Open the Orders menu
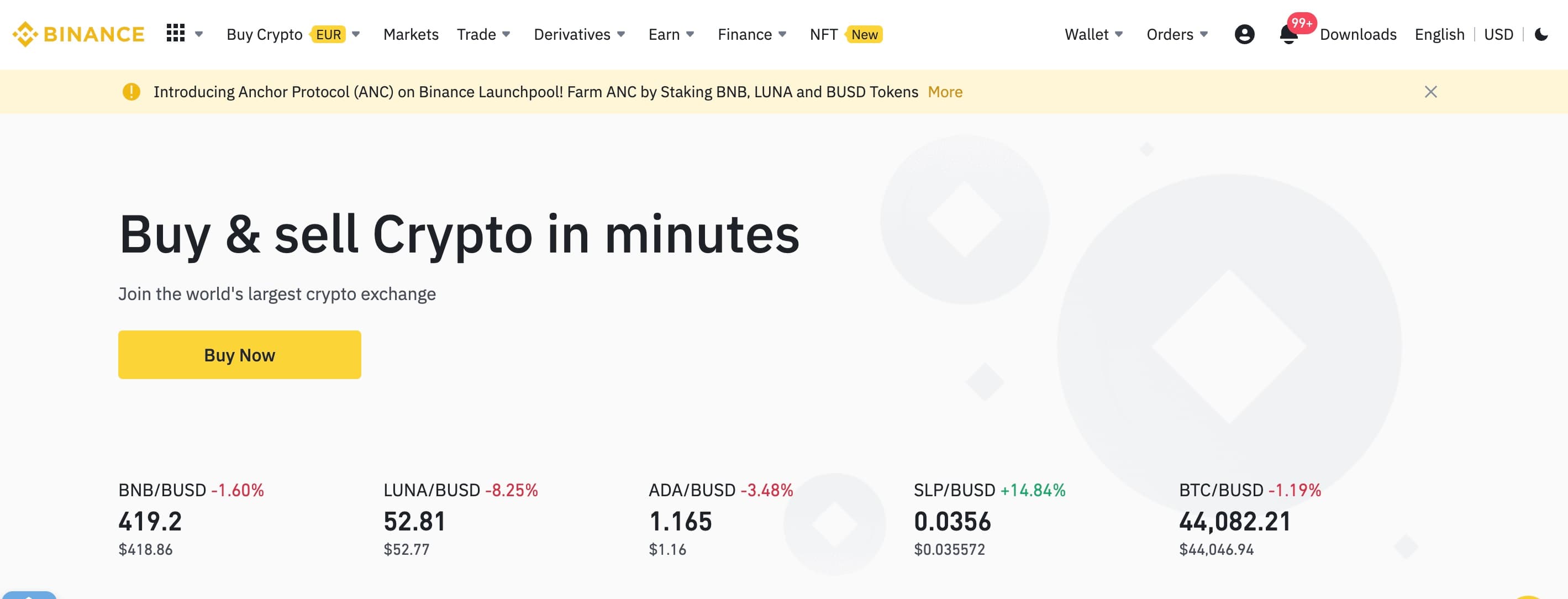The width and height of the screenshot is (1568, 599). (1170, 34)
